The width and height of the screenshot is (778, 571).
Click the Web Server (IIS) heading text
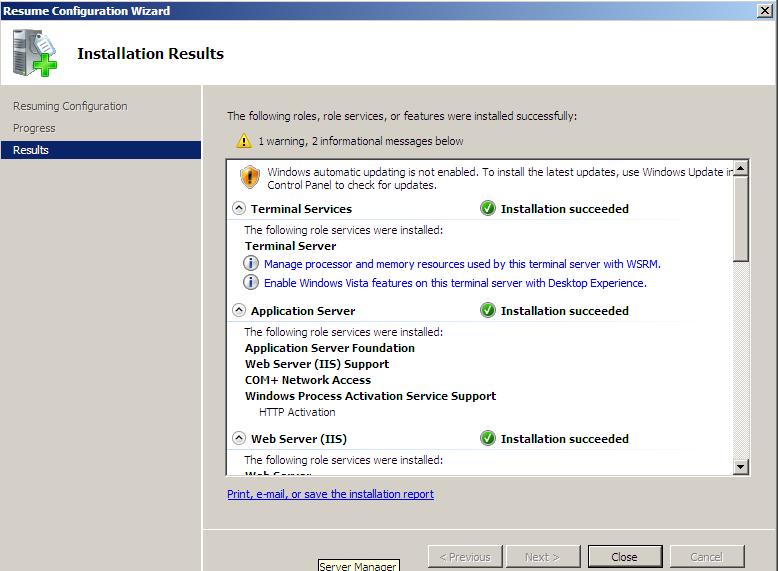299,439
